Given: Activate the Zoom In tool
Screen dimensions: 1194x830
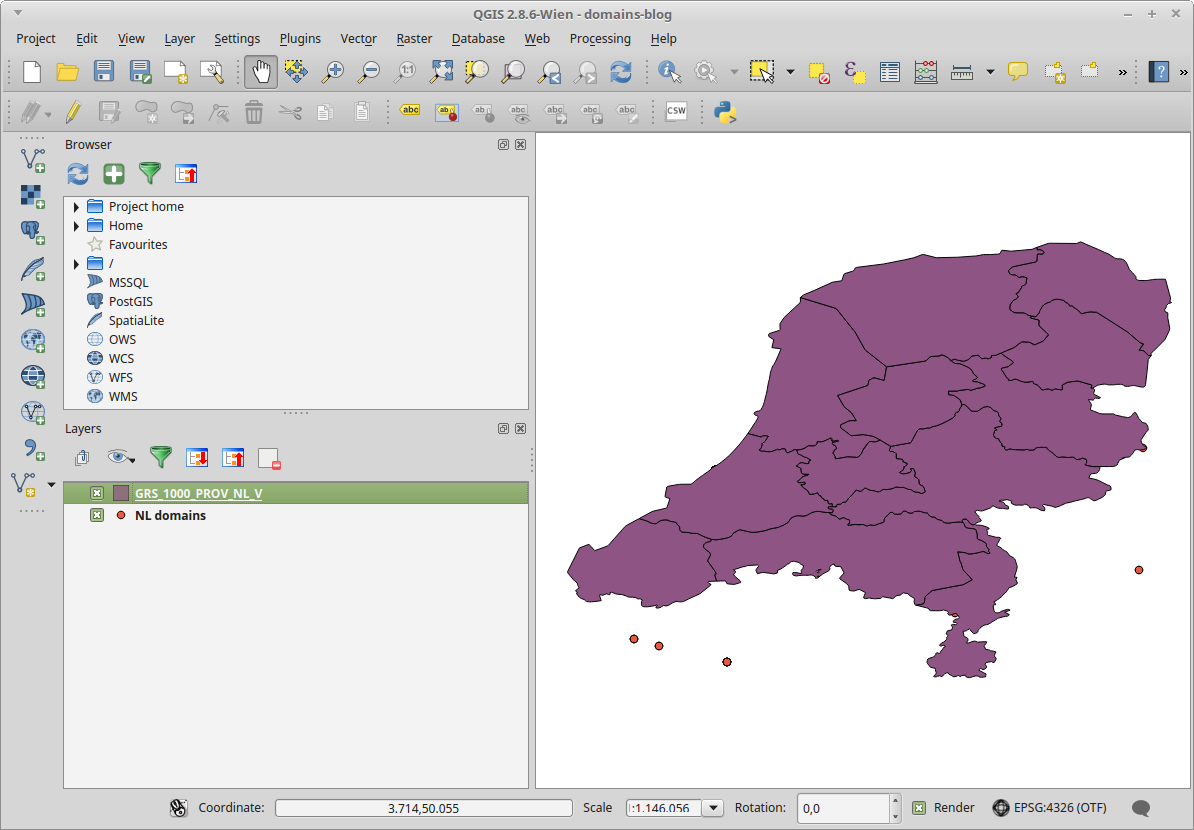Looking at the screenshot, I should [333, 72].
